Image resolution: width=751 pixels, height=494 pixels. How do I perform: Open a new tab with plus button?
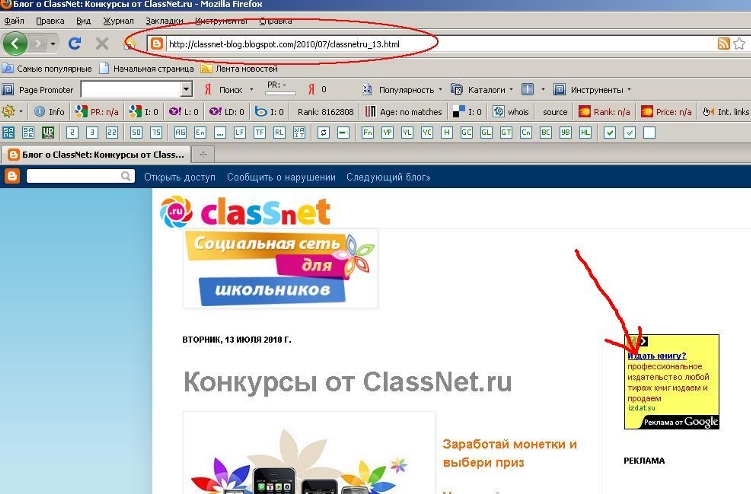click(x=203, y=154)
